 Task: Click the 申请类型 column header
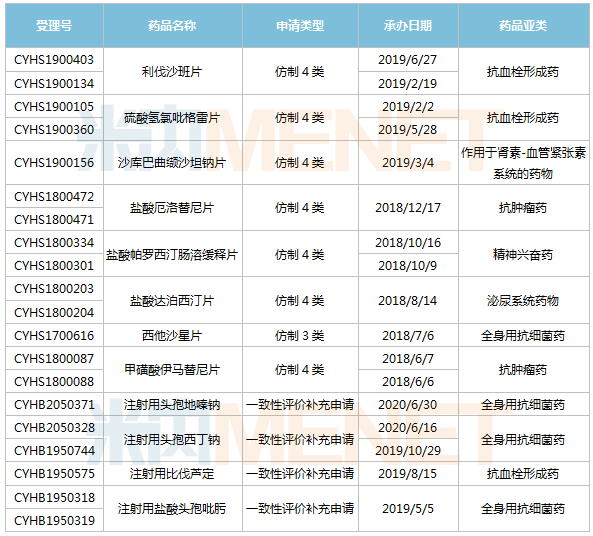(x=300, y=26)
